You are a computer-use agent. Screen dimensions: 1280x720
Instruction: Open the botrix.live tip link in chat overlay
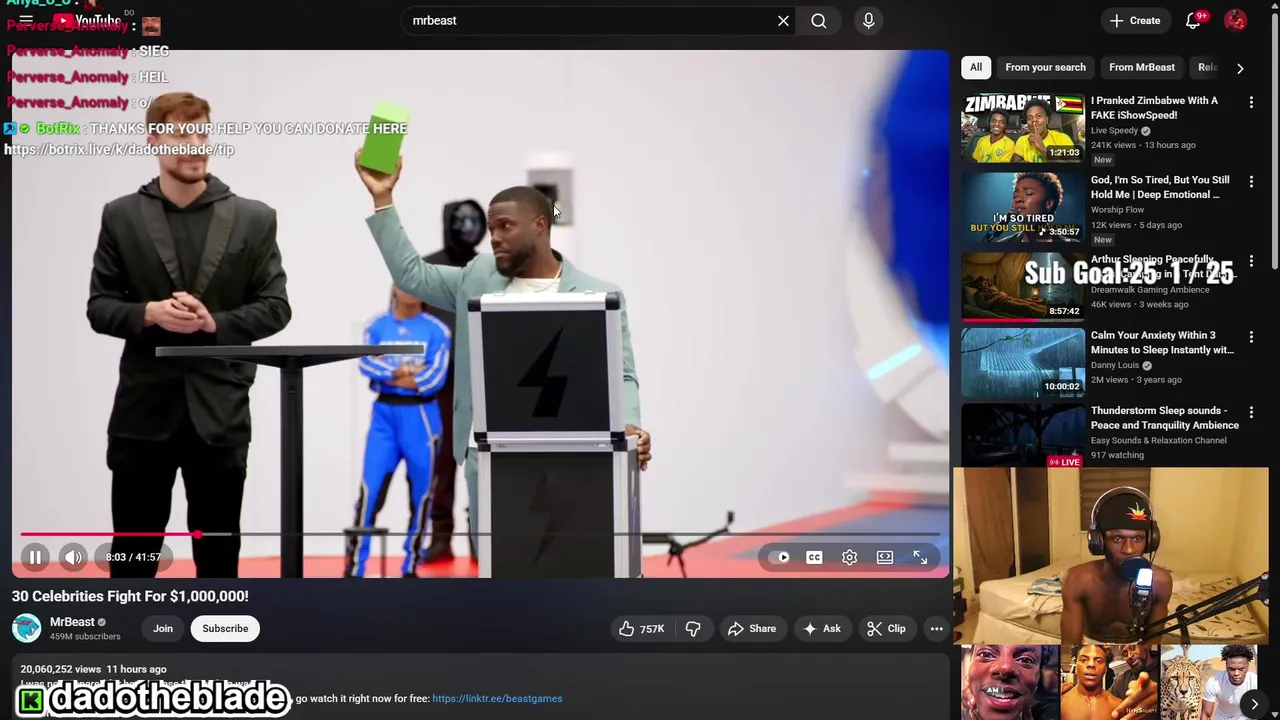click(x=119, y=149)
